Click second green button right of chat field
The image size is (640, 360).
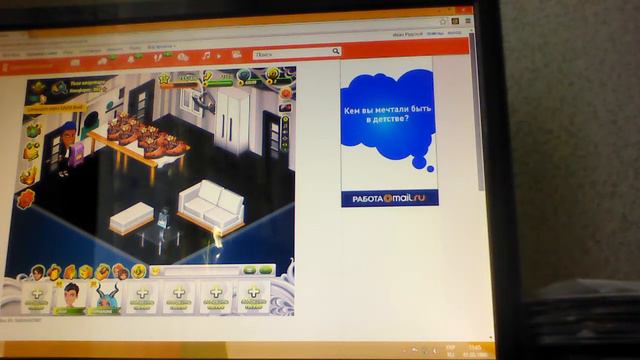point(267,269)
